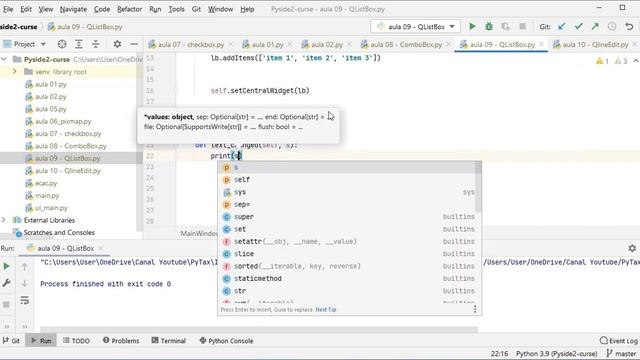Open aula 06_pixmap.py in project tree
This screenshot has height=360, width=640.
(63, 121)
